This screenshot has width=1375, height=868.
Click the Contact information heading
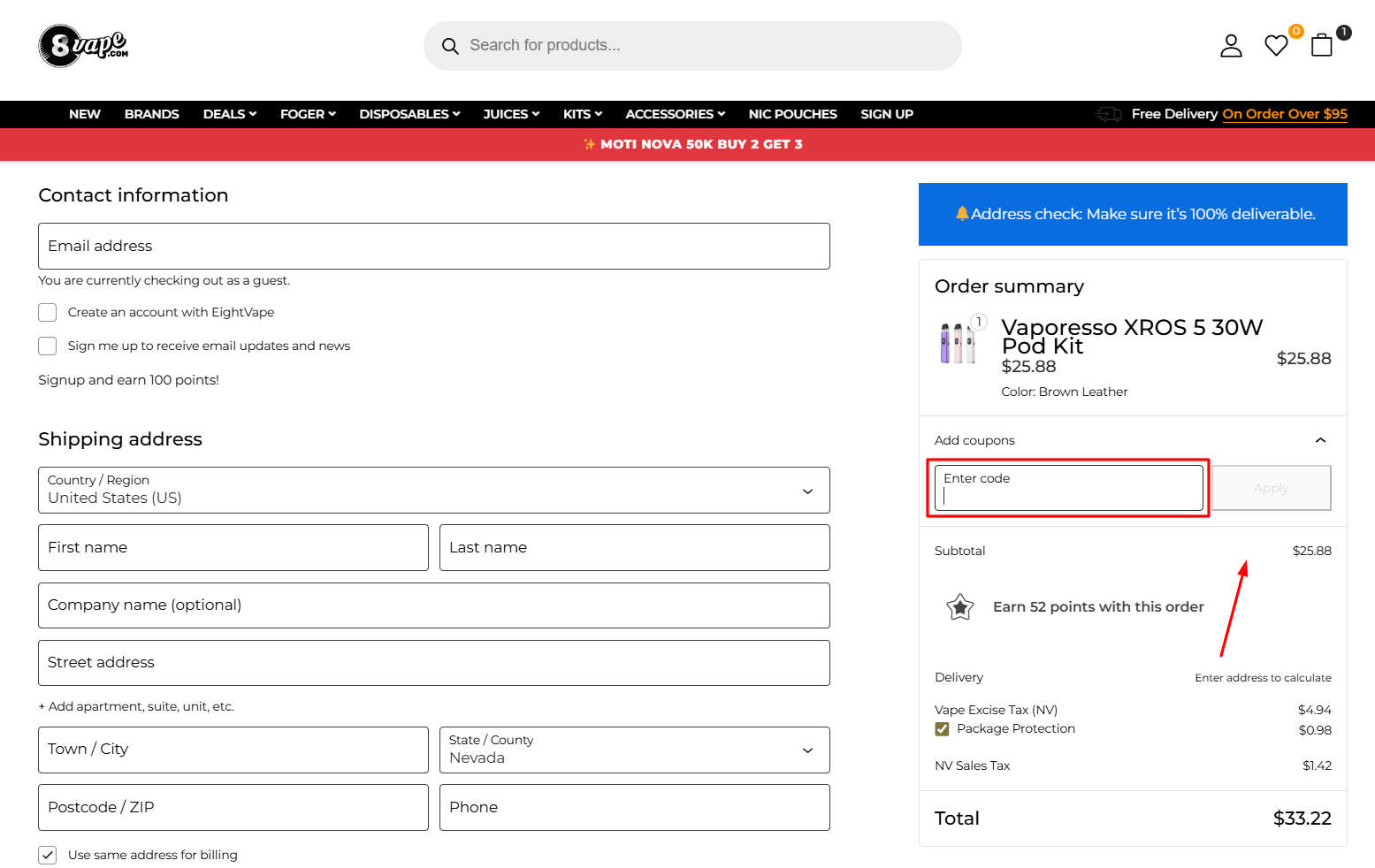click(134, 195)
